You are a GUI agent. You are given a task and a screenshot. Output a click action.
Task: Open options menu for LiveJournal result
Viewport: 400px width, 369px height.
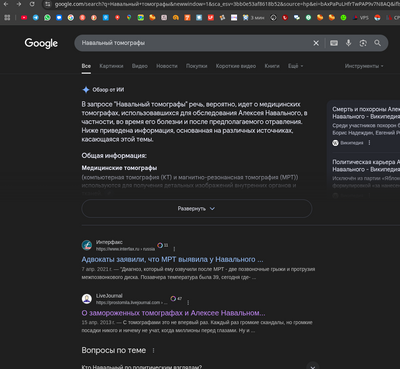click(x=188, y=302)
